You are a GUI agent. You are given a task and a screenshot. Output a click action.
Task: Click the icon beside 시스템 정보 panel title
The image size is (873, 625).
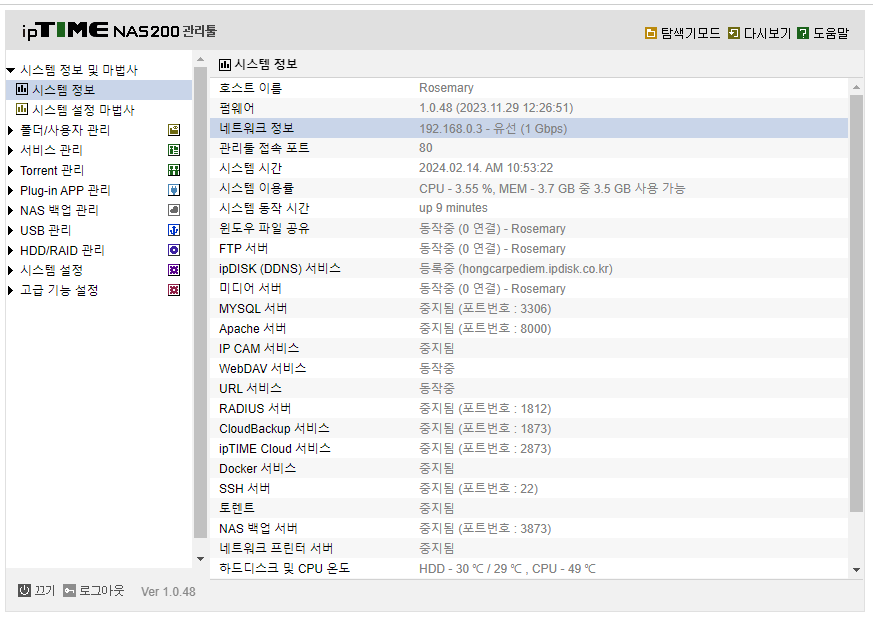(224, 65)
